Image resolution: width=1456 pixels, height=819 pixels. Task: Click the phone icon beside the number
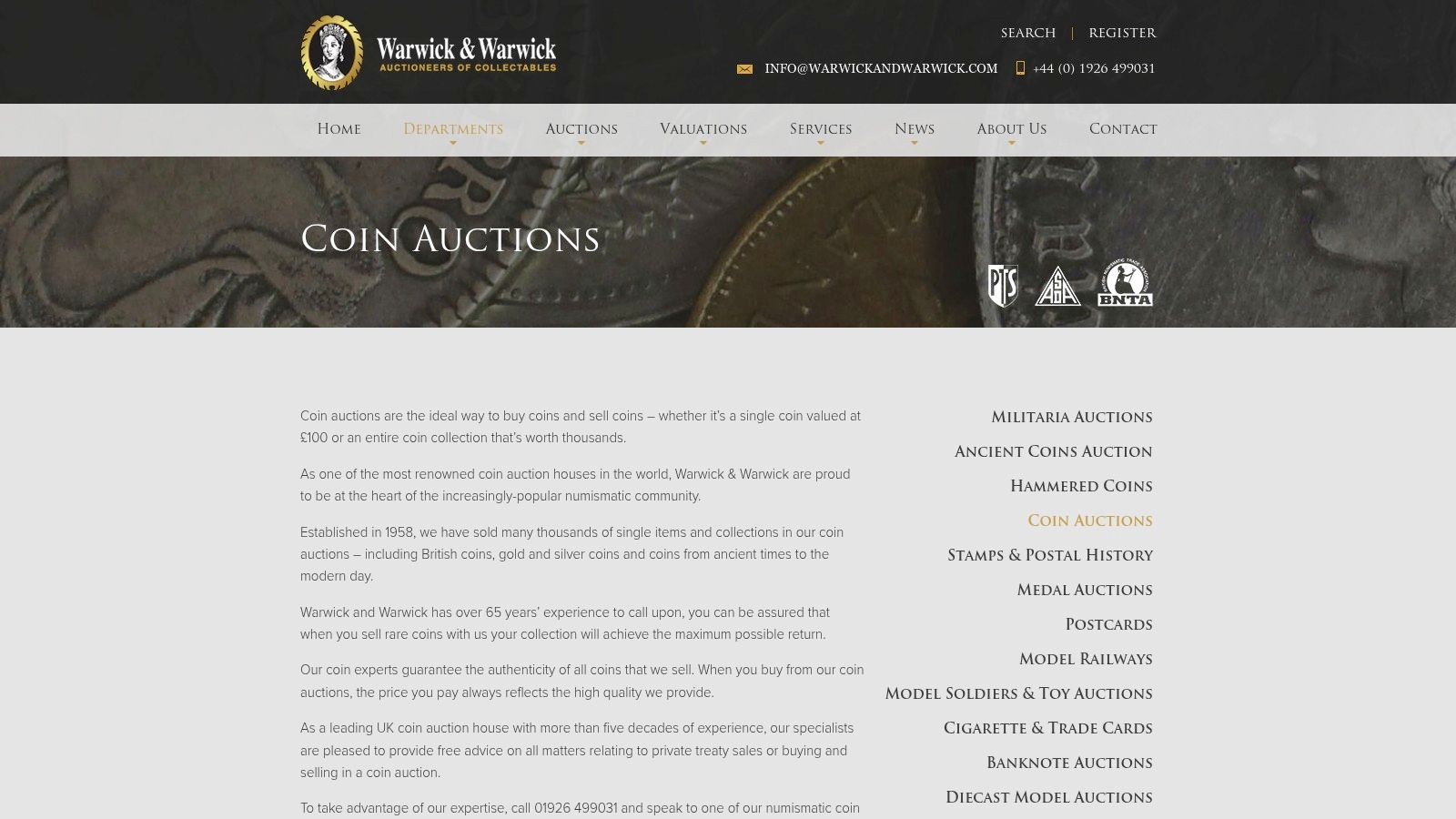coord(1020,68)
